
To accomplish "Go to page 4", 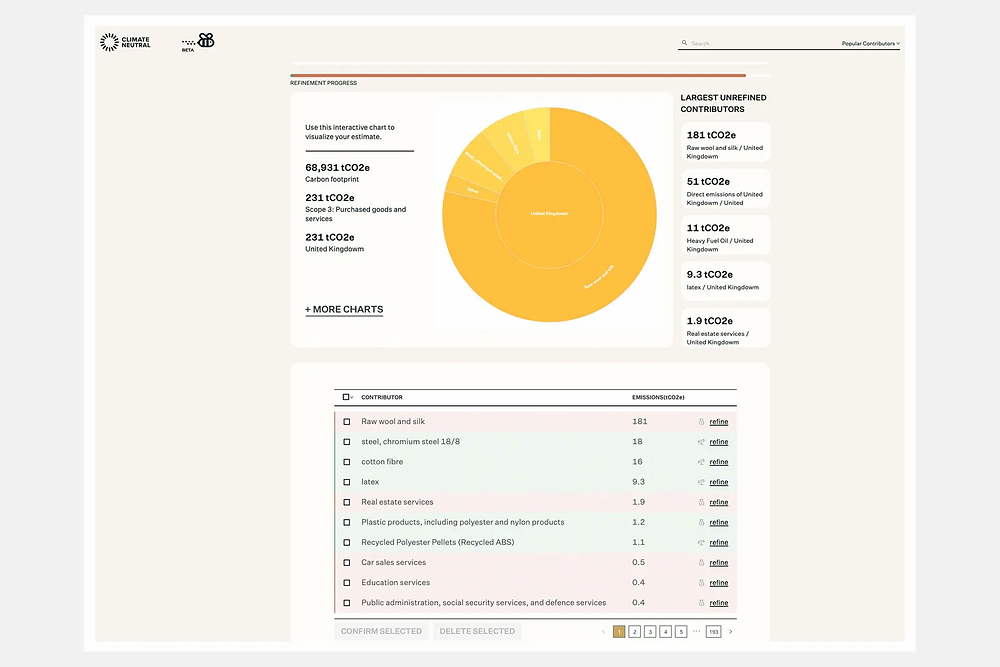I will 665,632.
